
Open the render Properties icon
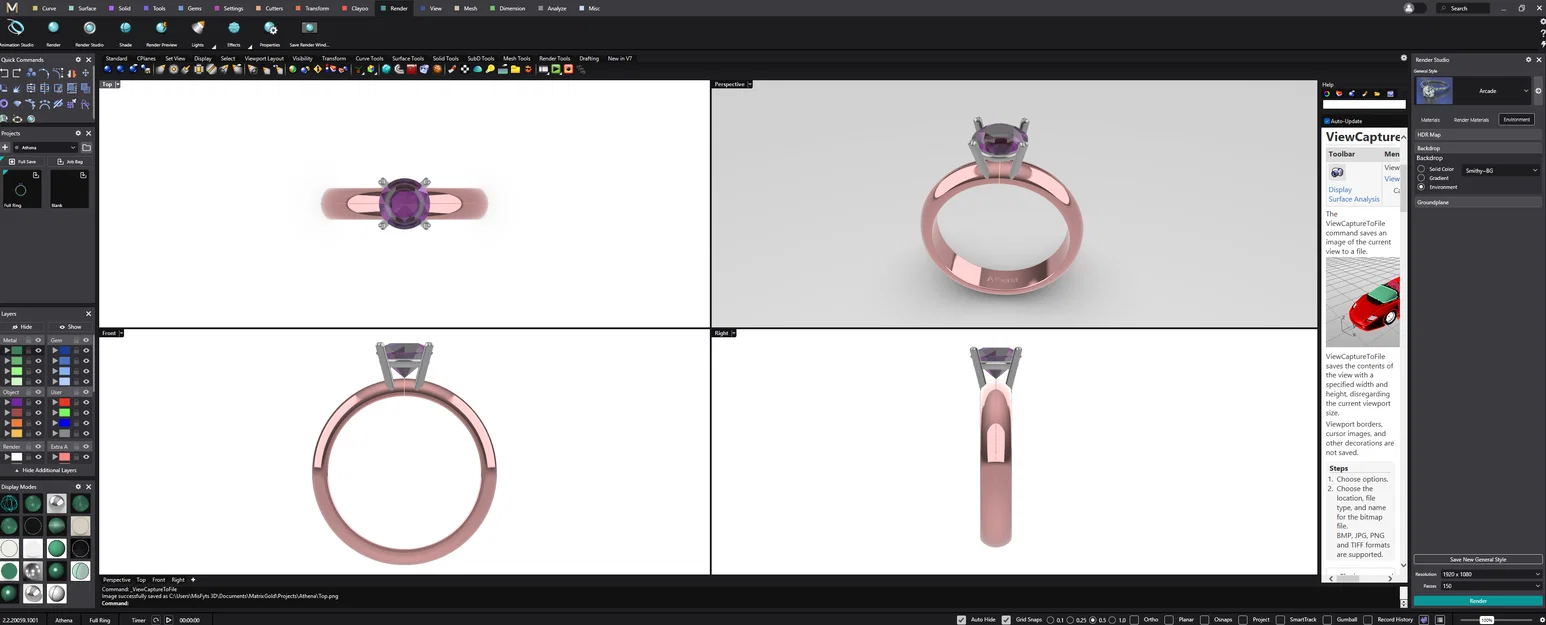point(270,28)
